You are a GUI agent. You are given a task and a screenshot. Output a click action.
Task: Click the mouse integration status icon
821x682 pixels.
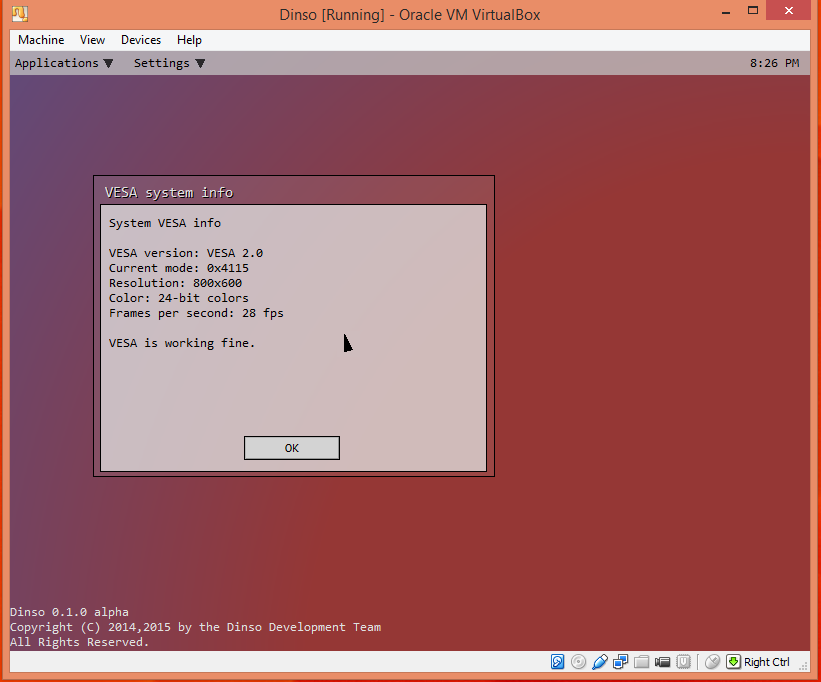[x=712, y=662]
